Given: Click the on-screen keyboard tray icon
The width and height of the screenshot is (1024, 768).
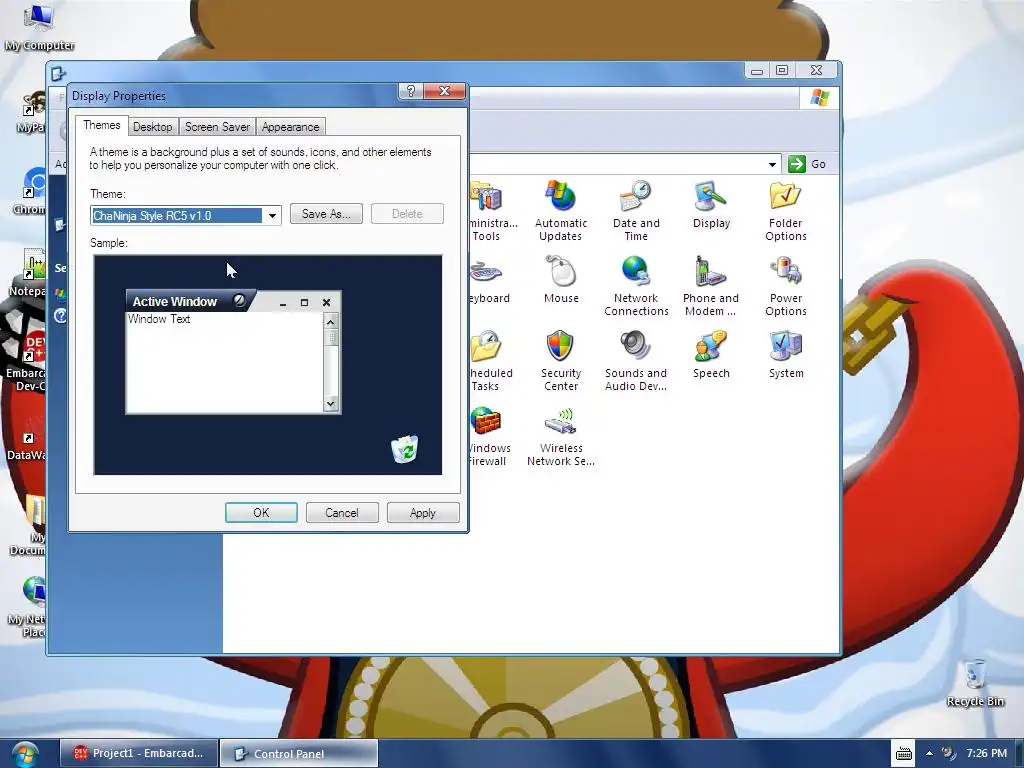Looking at the screenshot, I should click(904, 754).
